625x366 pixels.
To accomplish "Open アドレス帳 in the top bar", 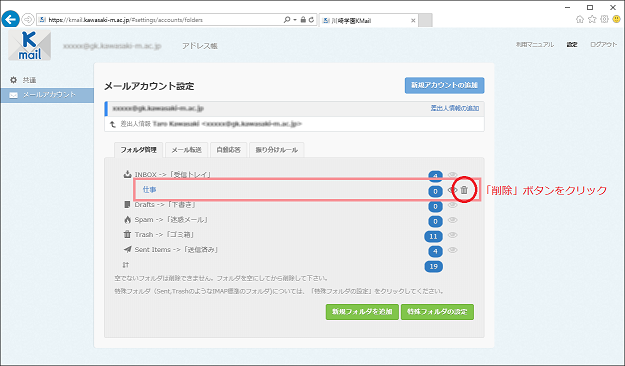I will coord(200,46).
